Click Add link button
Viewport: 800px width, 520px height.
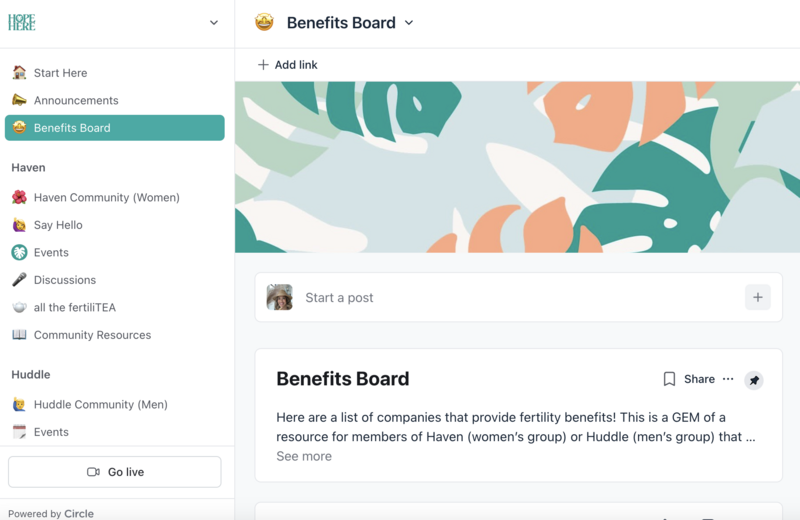click(288, 65)
